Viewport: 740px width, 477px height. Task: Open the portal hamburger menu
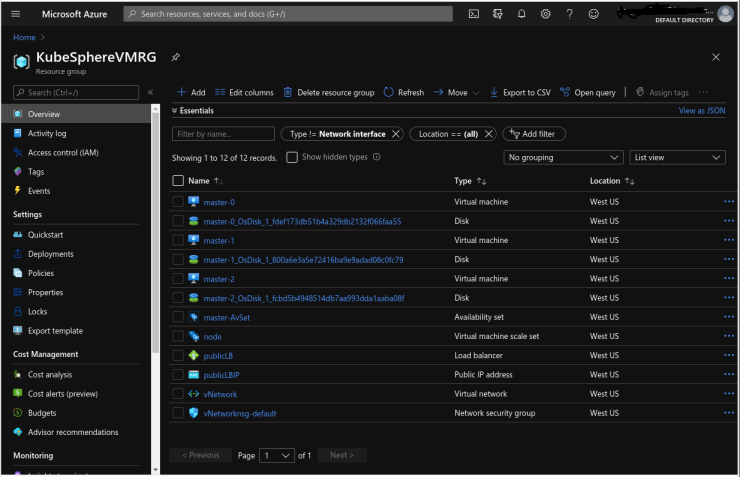pos(16,14)
